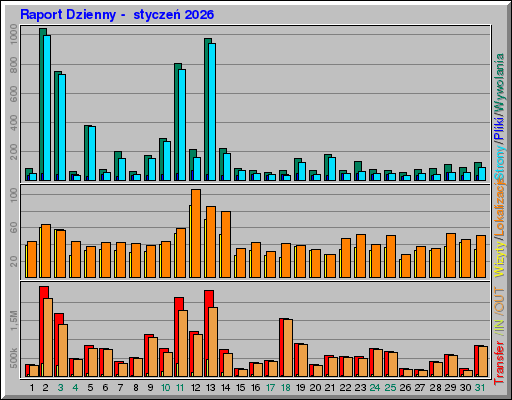Select day label 9 on the x-axis
Screen dimensions: 512x400
tap(150, 388)
